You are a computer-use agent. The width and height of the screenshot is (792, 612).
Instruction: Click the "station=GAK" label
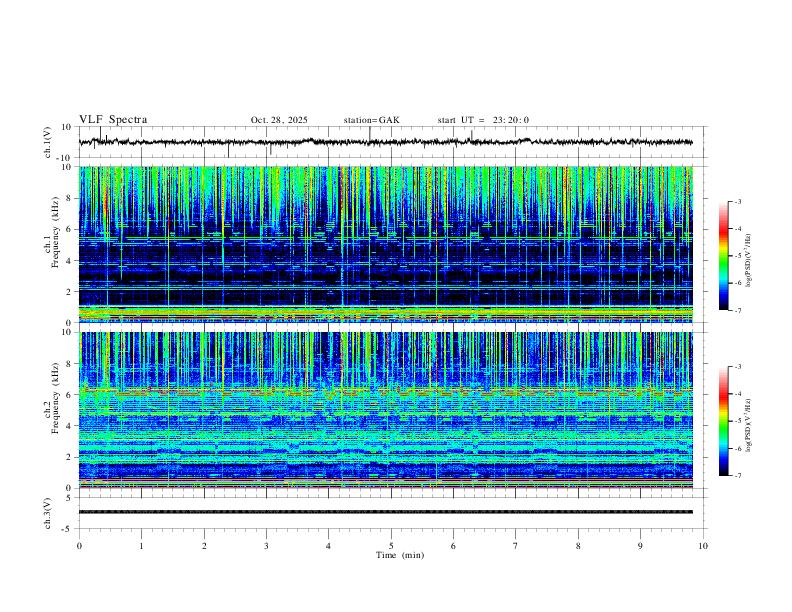371,120
